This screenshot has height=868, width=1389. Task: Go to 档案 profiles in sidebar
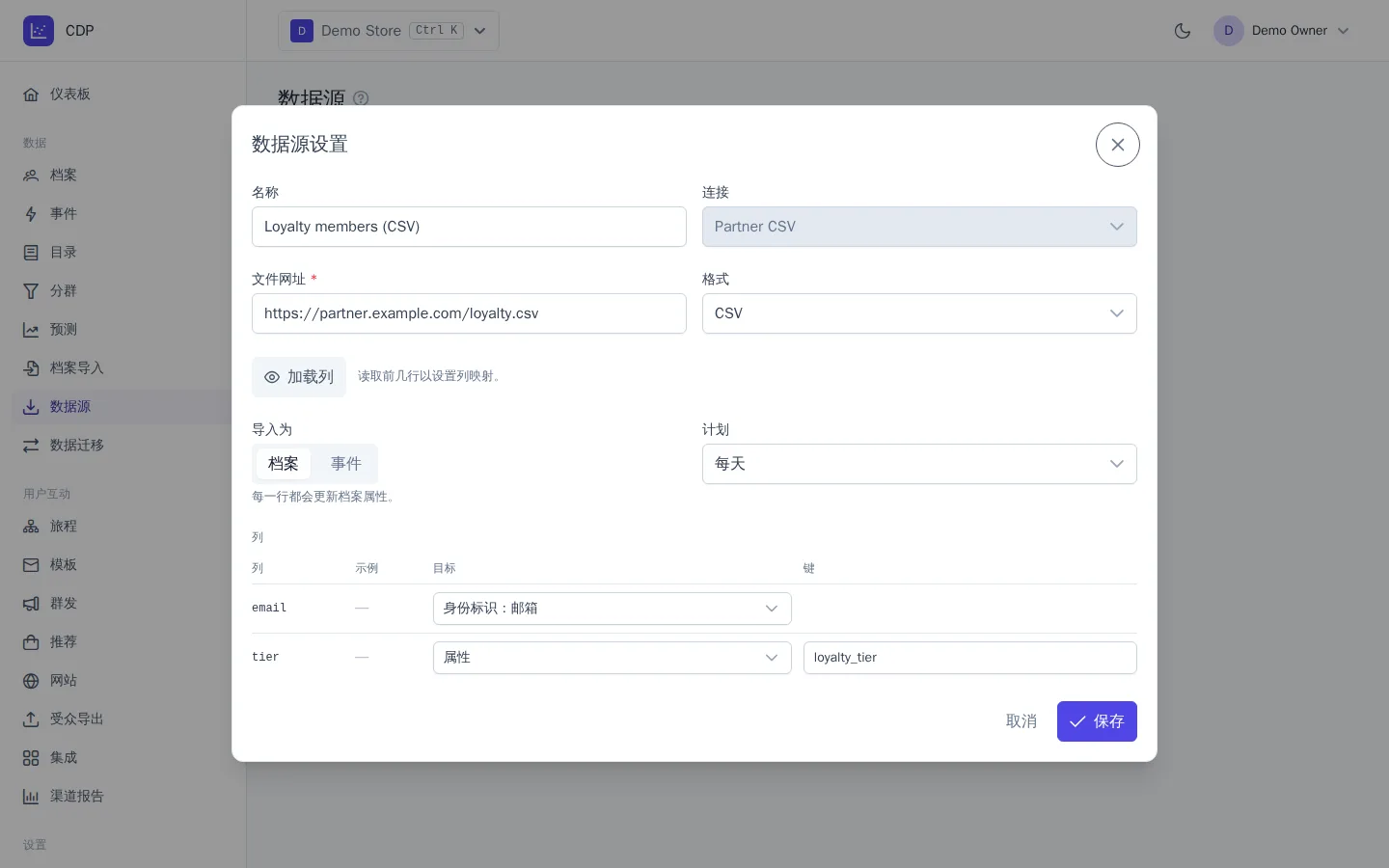pyautogui.click(x=123, y=176)
